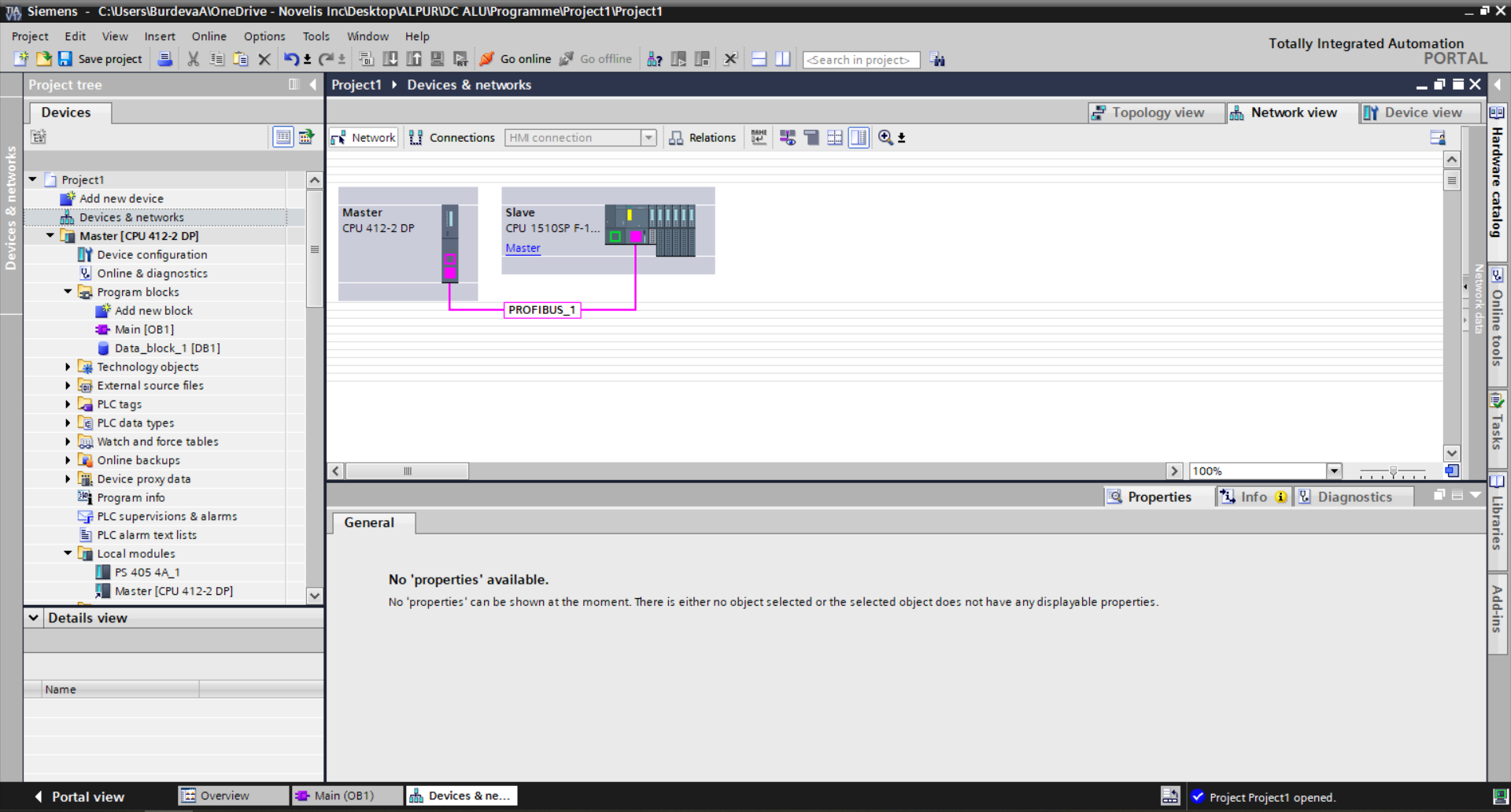The height and width of the screenshot is (812, 1511).
Task: Click the Search in project field
Action: (x=861, y=60)
